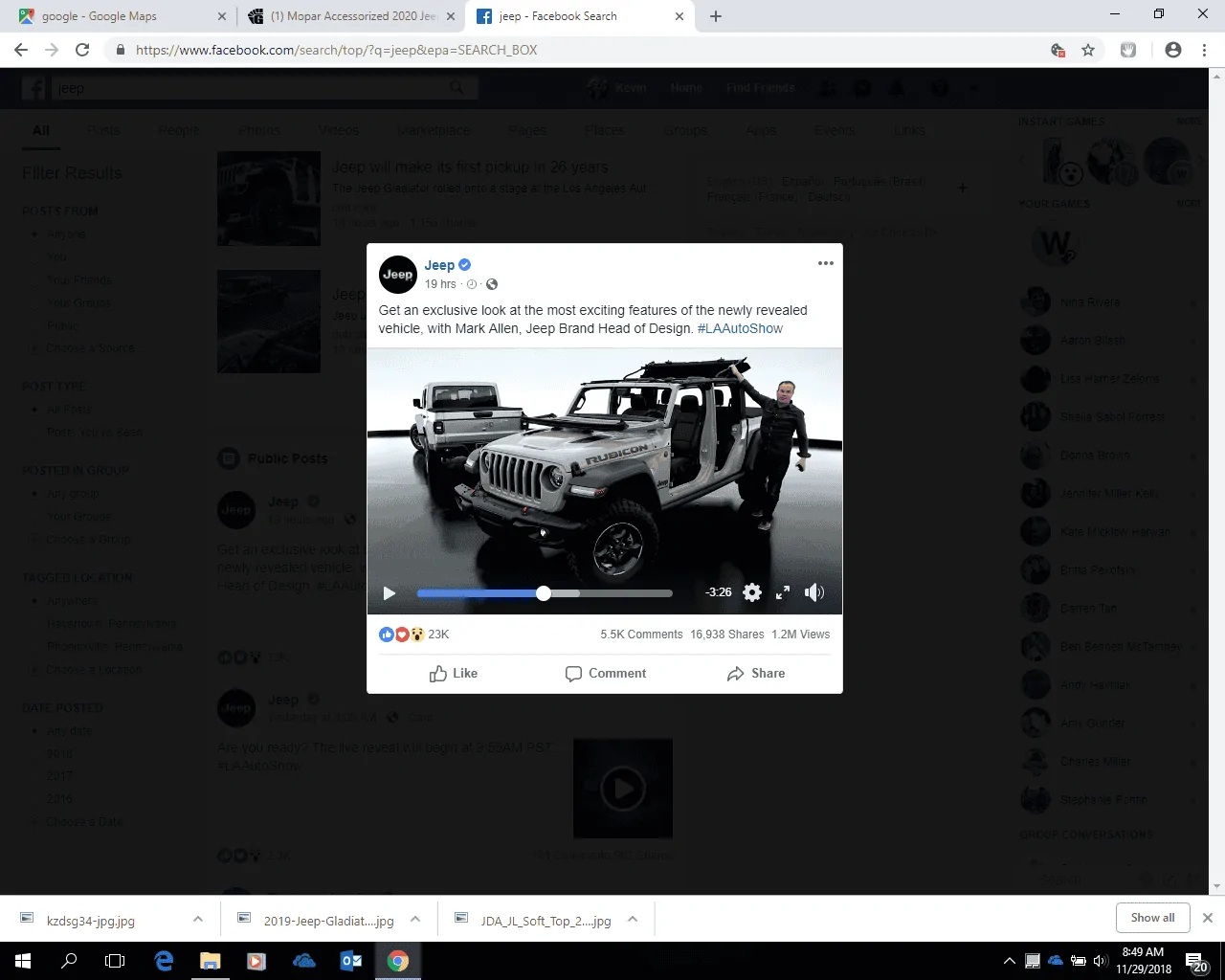Select the Your Friends radio option

coord(35,280)
